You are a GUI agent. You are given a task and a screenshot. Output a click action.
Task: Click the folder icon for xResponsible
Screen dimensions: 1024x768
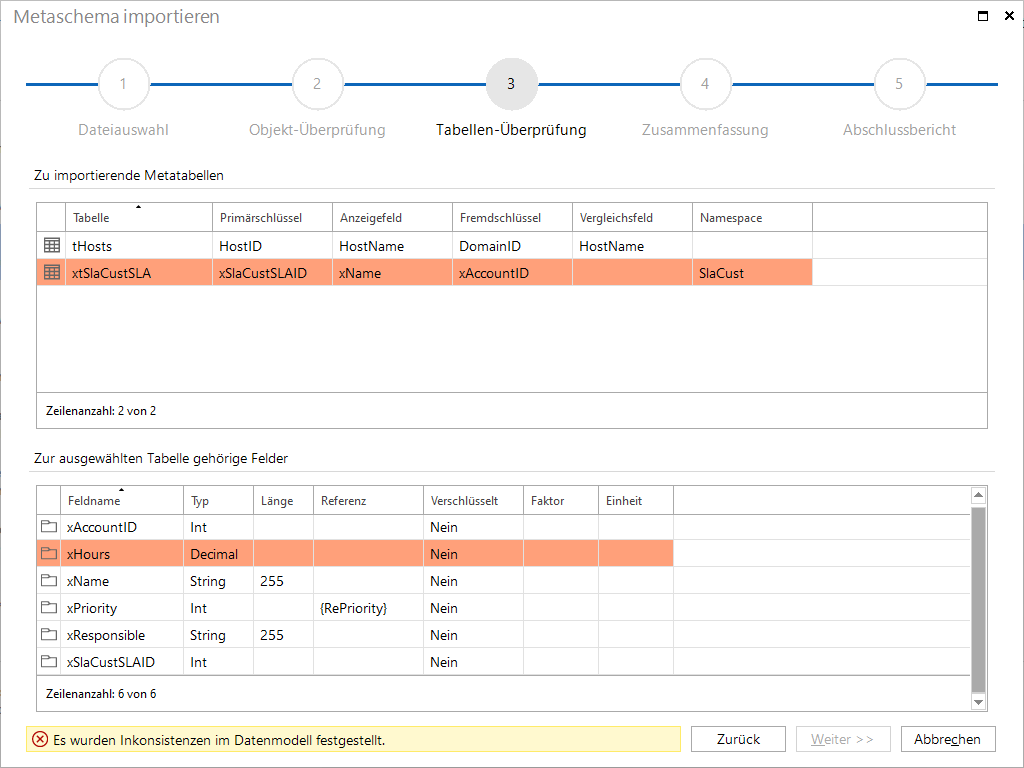pos(49,634)
